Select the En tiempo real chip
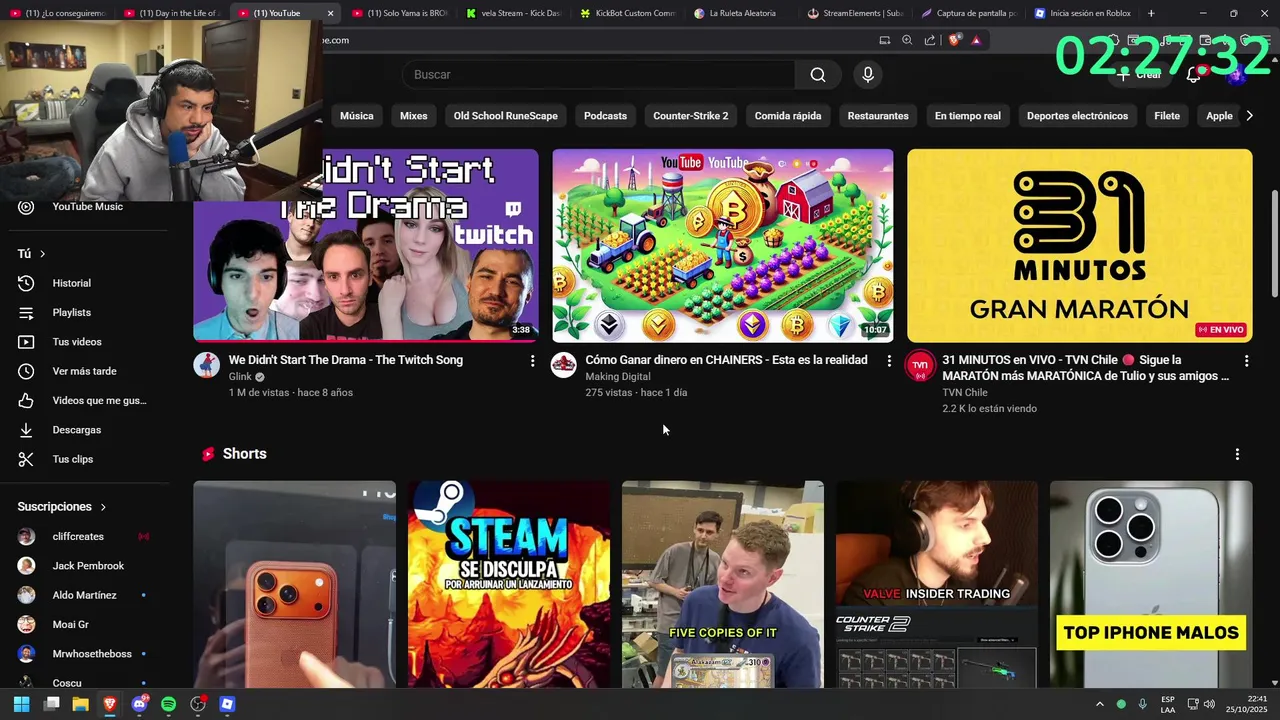 tap(968, 116)
